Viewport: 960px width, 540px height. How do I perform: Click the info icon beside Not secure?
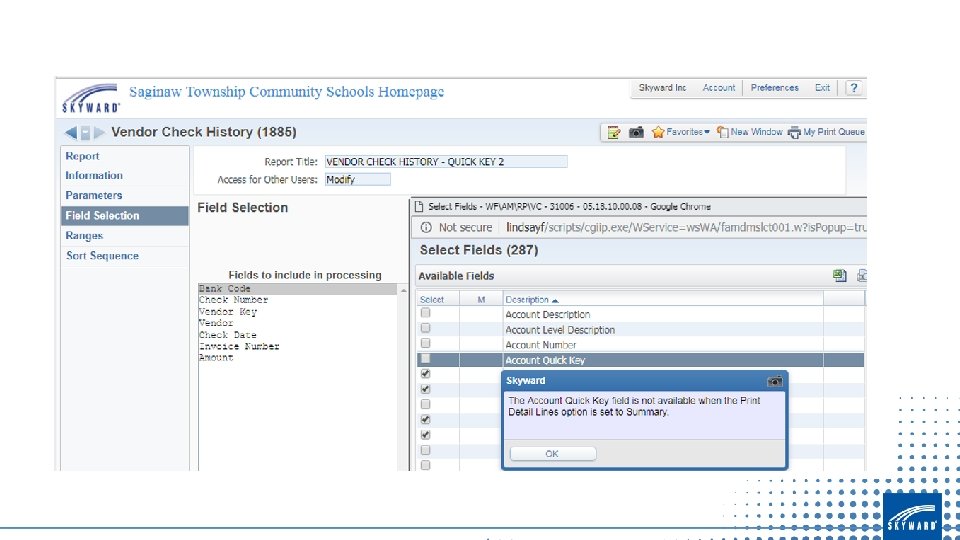(x=426, y=227)
